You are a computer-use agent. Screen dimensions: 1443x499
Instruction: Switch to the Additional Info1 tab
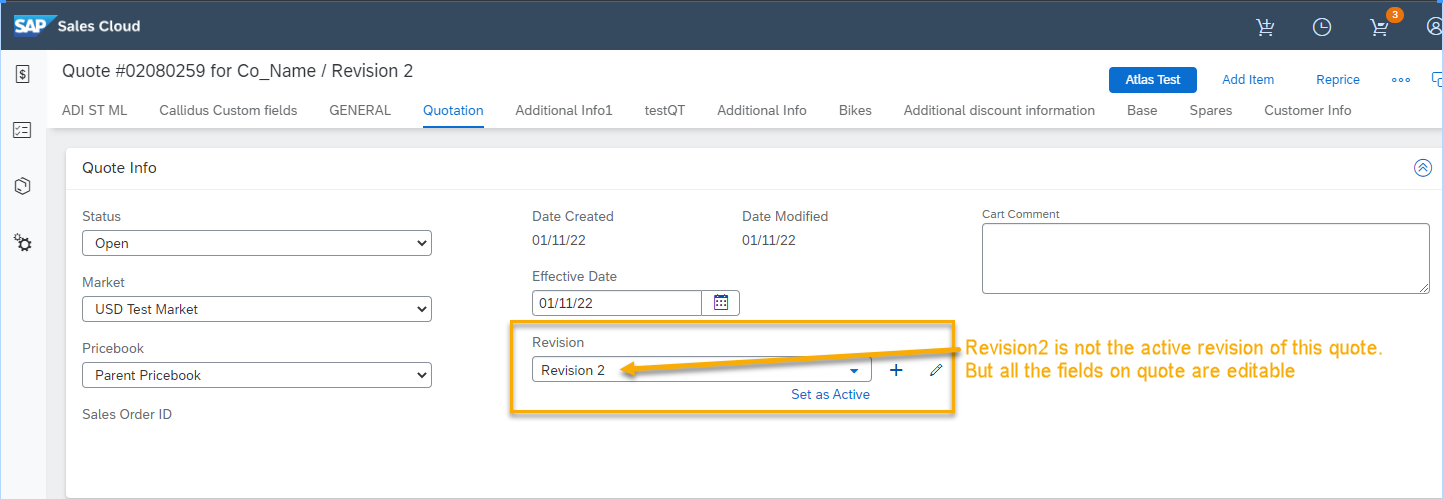pos(564,110)
